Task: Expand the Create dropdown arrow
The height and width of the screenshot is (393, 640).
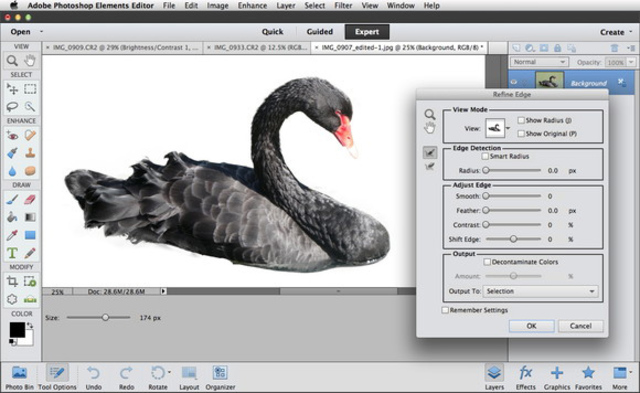Action: click(631, 31)
